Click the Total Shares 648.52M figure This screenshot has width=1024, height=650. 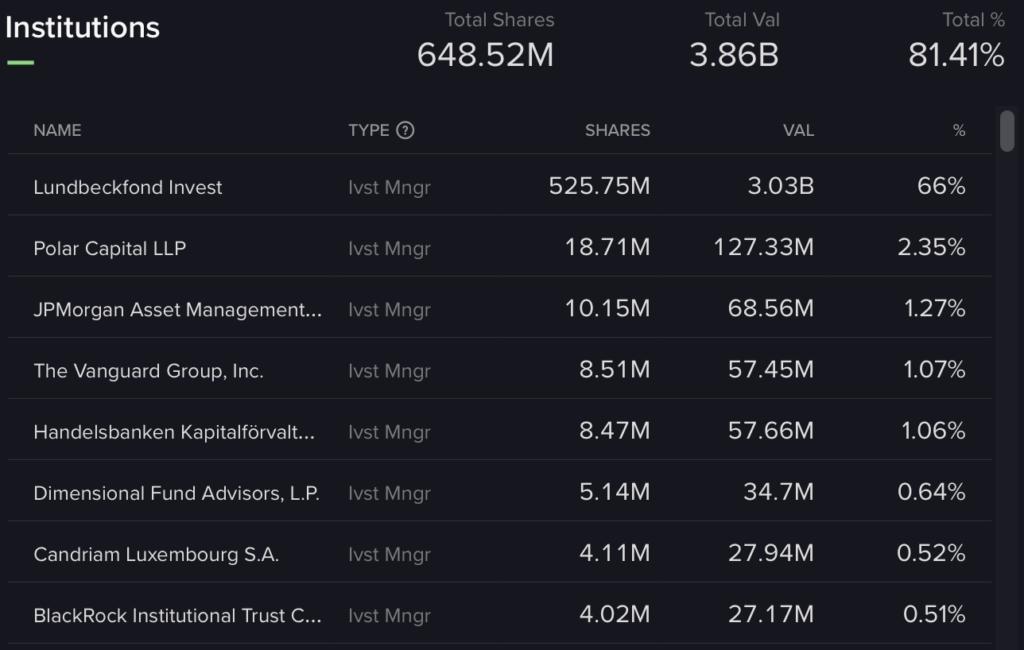pos(485,55)
